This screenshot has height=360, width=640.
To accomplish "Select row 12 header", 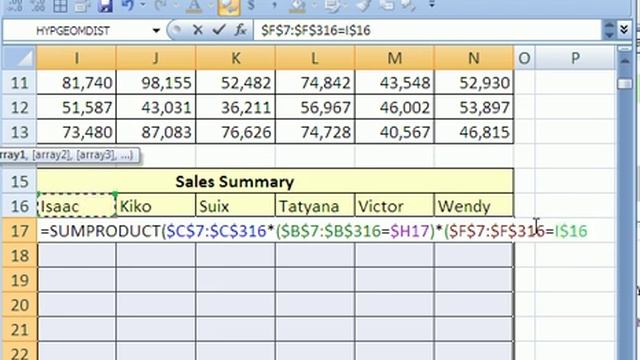I will coord(20,107).
